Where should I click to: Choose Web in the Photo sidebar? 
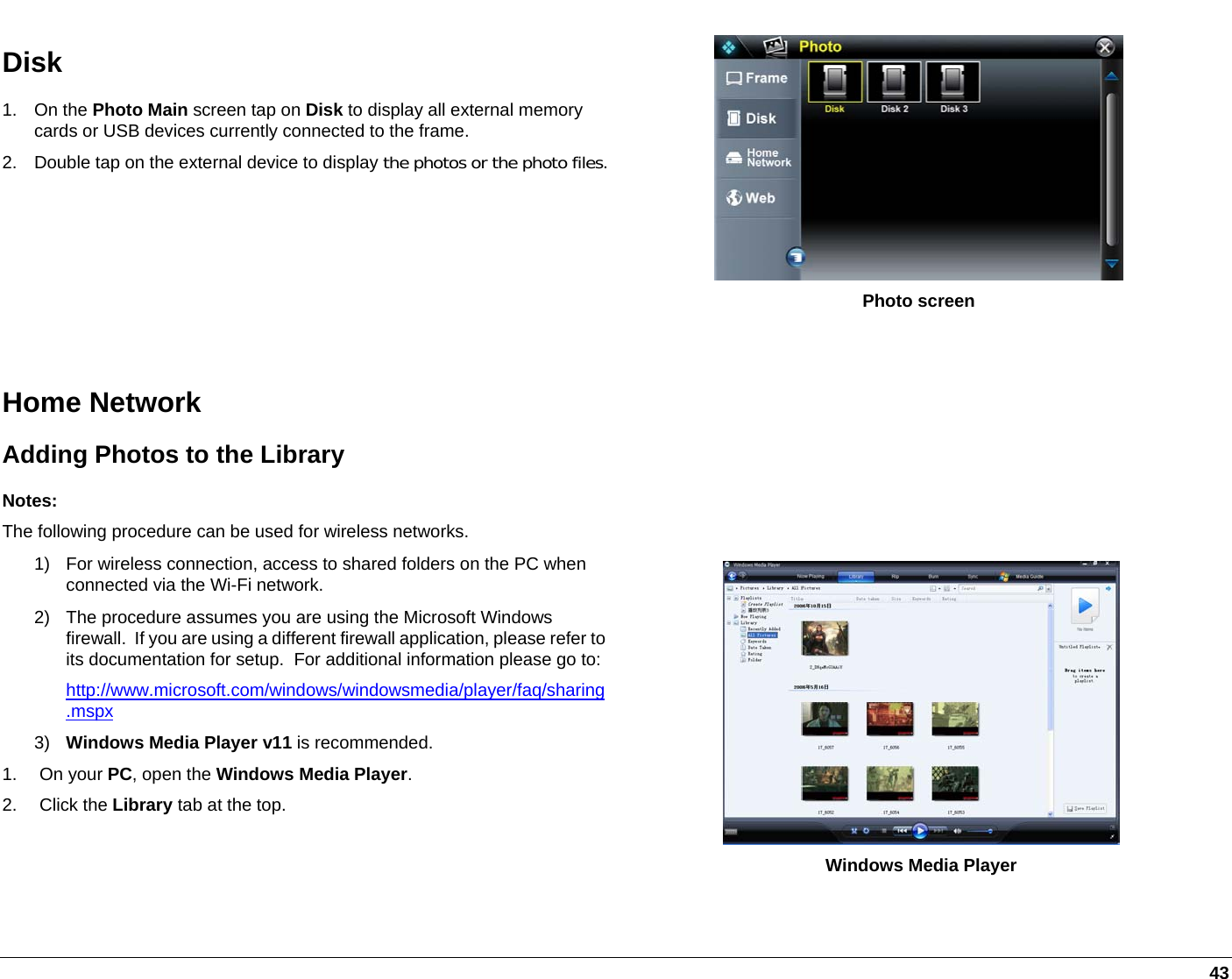click(x=757, y=198)
